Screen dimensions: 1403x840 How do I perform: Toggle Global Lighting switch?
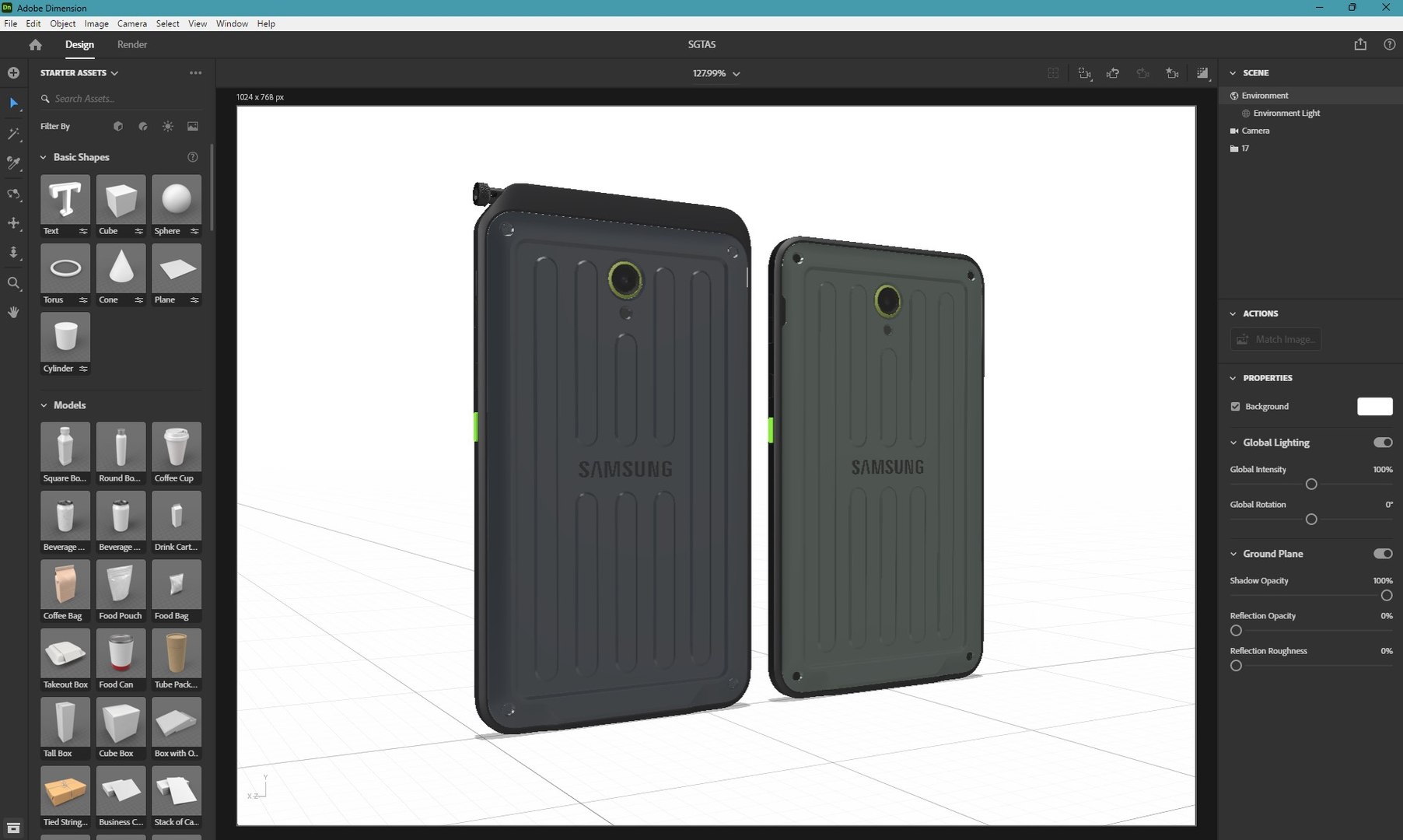pos(1383,443)
